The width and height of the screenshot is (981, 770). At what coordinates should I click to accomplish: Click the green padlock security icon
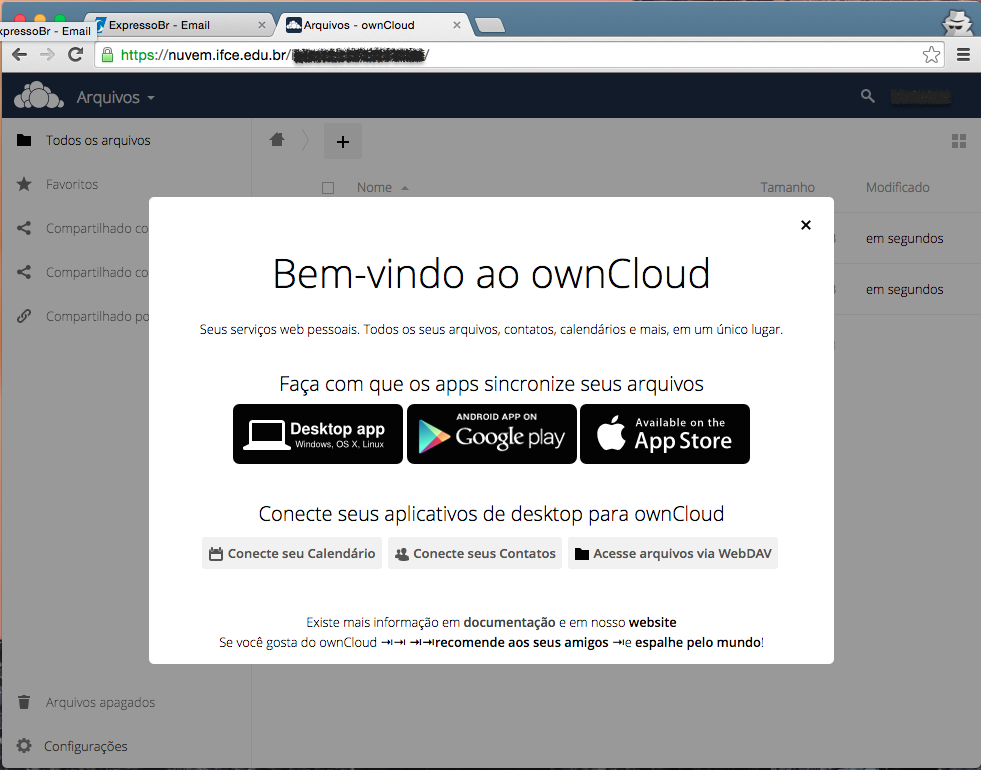pos(108,55)
